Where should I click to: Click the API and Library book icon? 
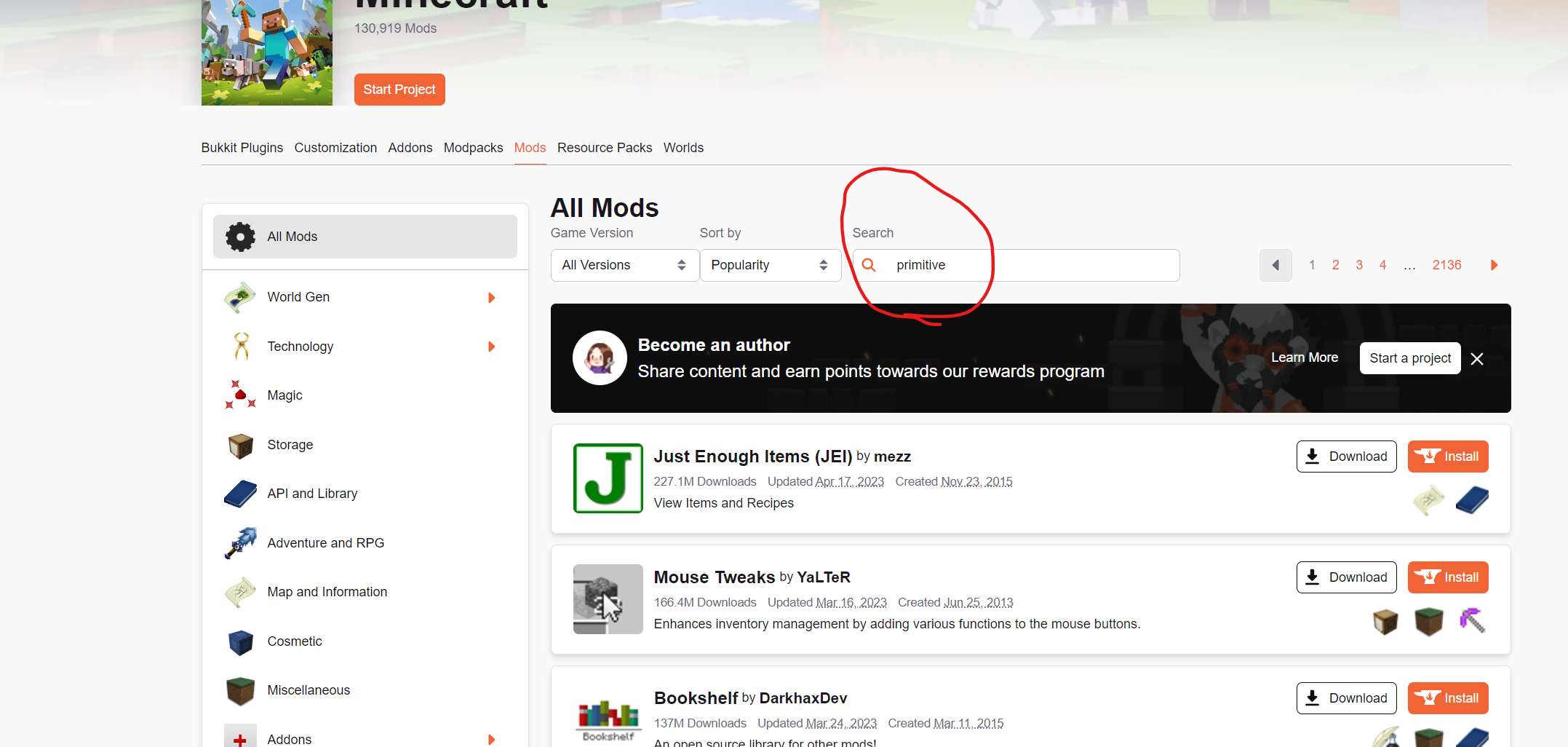240,494
